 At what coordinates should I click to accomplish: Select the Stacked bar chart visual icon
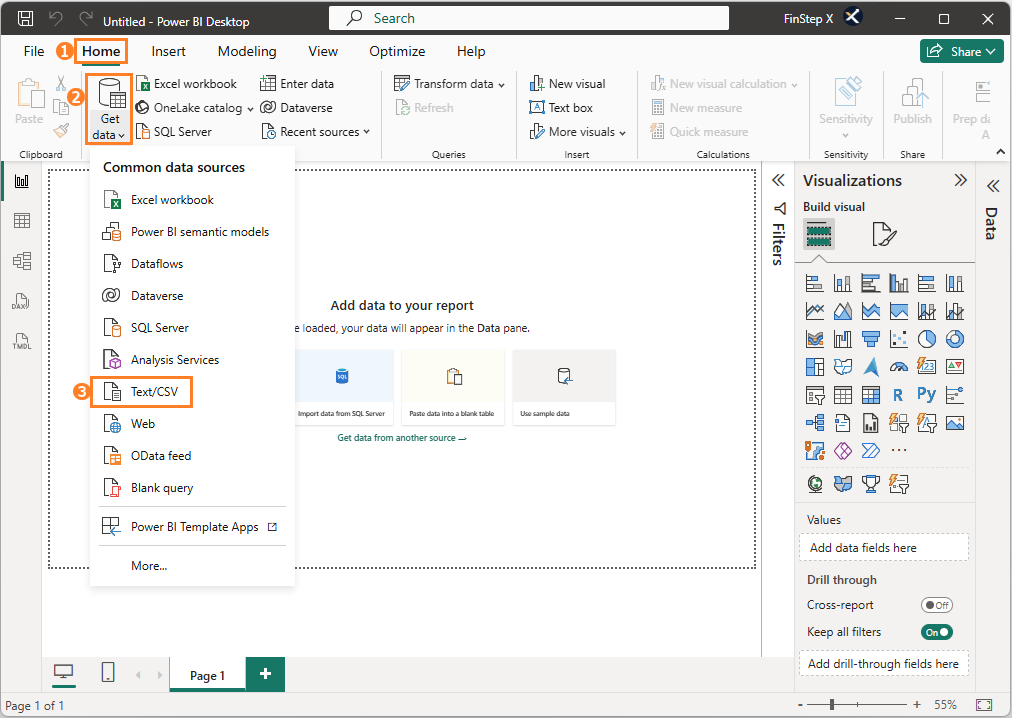[815, 283]
